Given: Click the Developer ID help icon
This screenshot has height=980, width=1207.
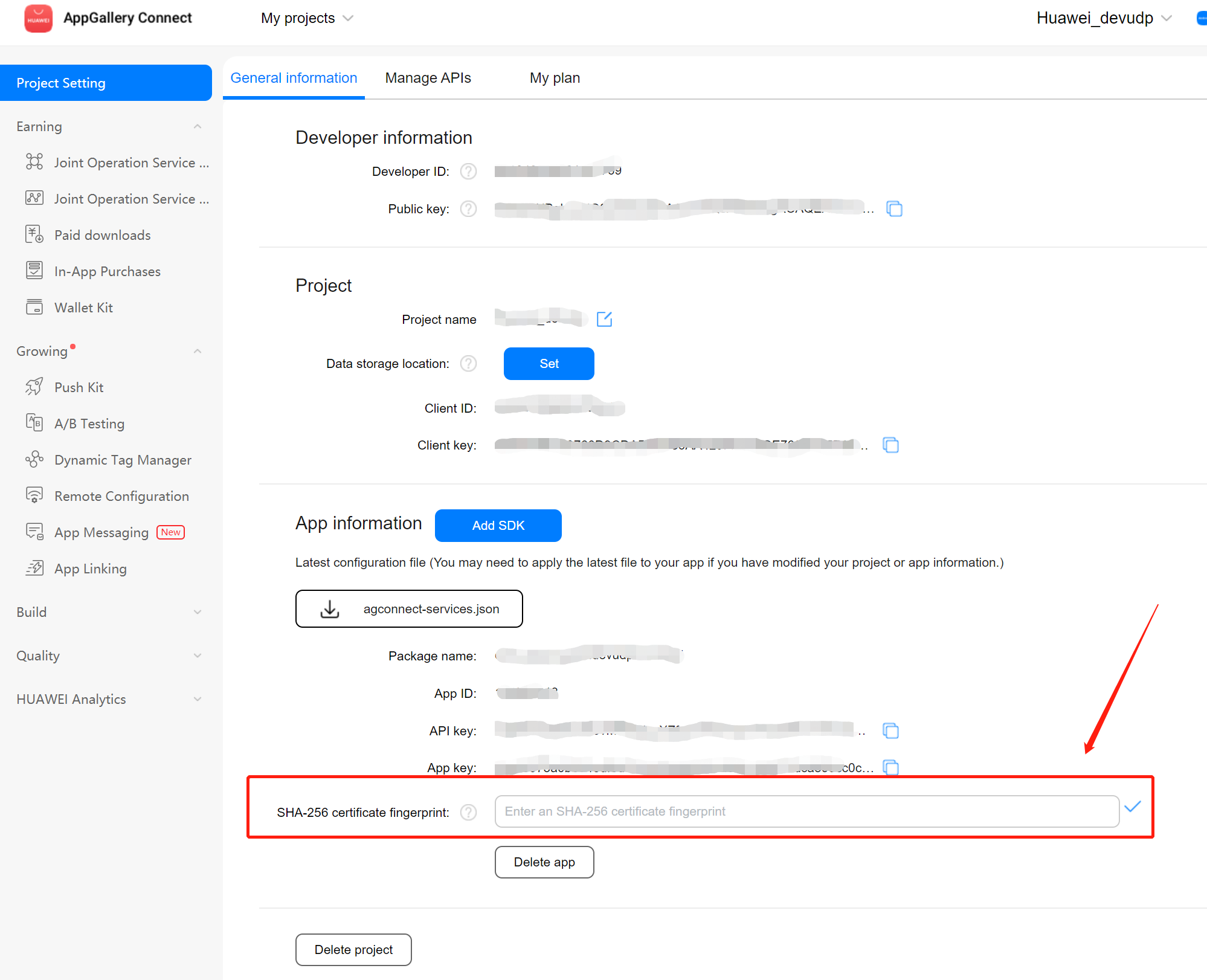Looking at the screenshot, I should pos(468,172).
